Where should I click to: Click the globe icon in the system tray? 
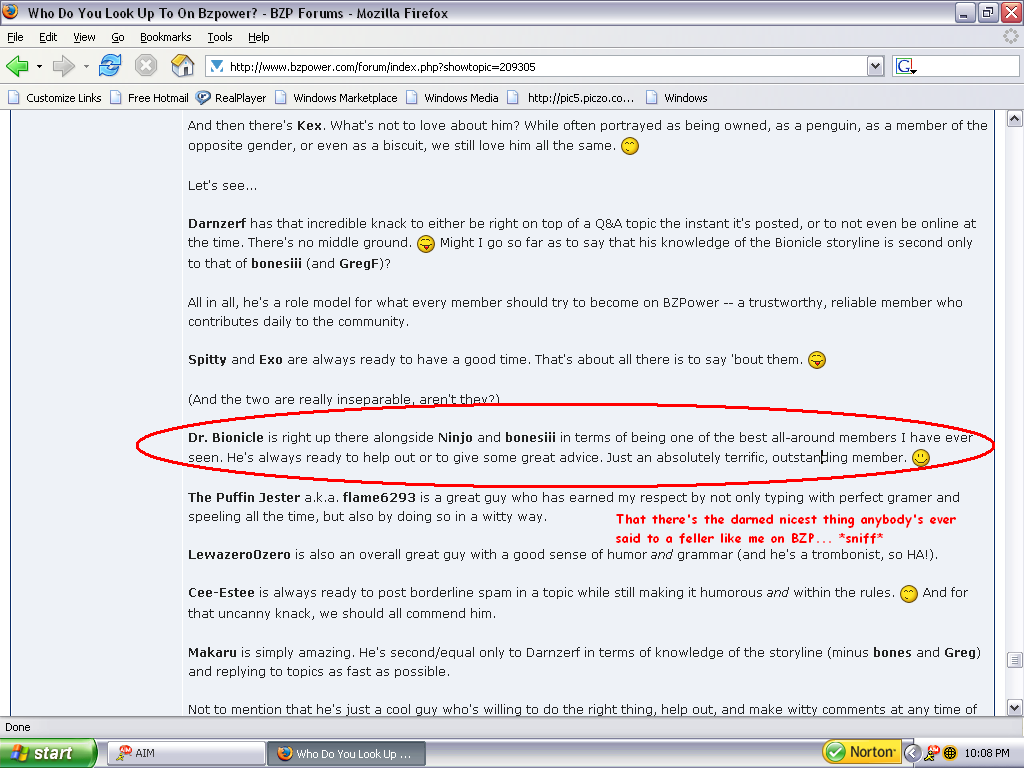951,753
